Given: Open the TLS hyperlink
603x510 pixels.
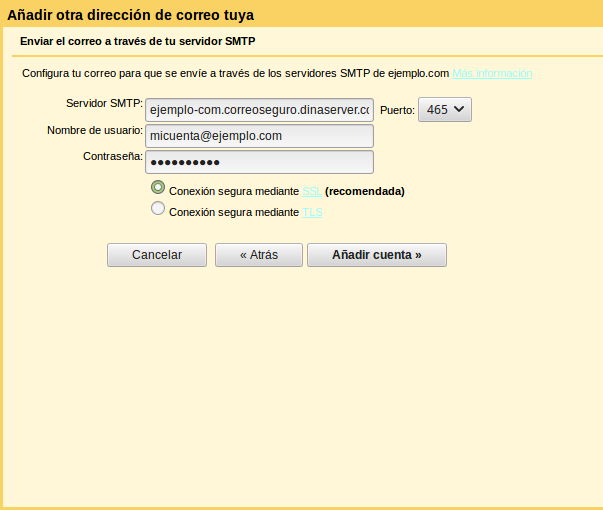Looking at the screenshot, I should tap(312, 212).
